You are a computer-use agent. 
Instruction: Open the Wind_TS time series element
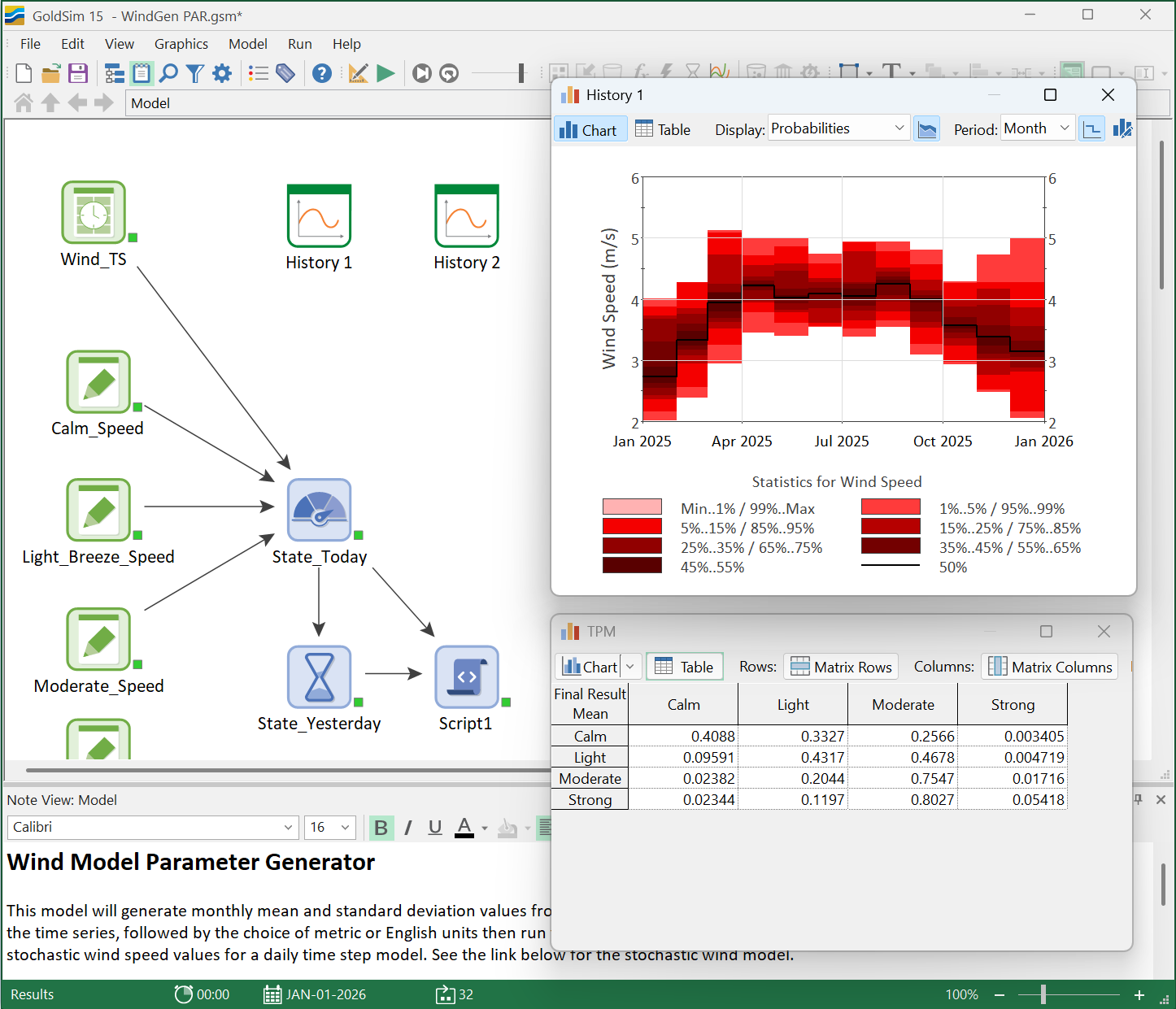tap(94, 213)
